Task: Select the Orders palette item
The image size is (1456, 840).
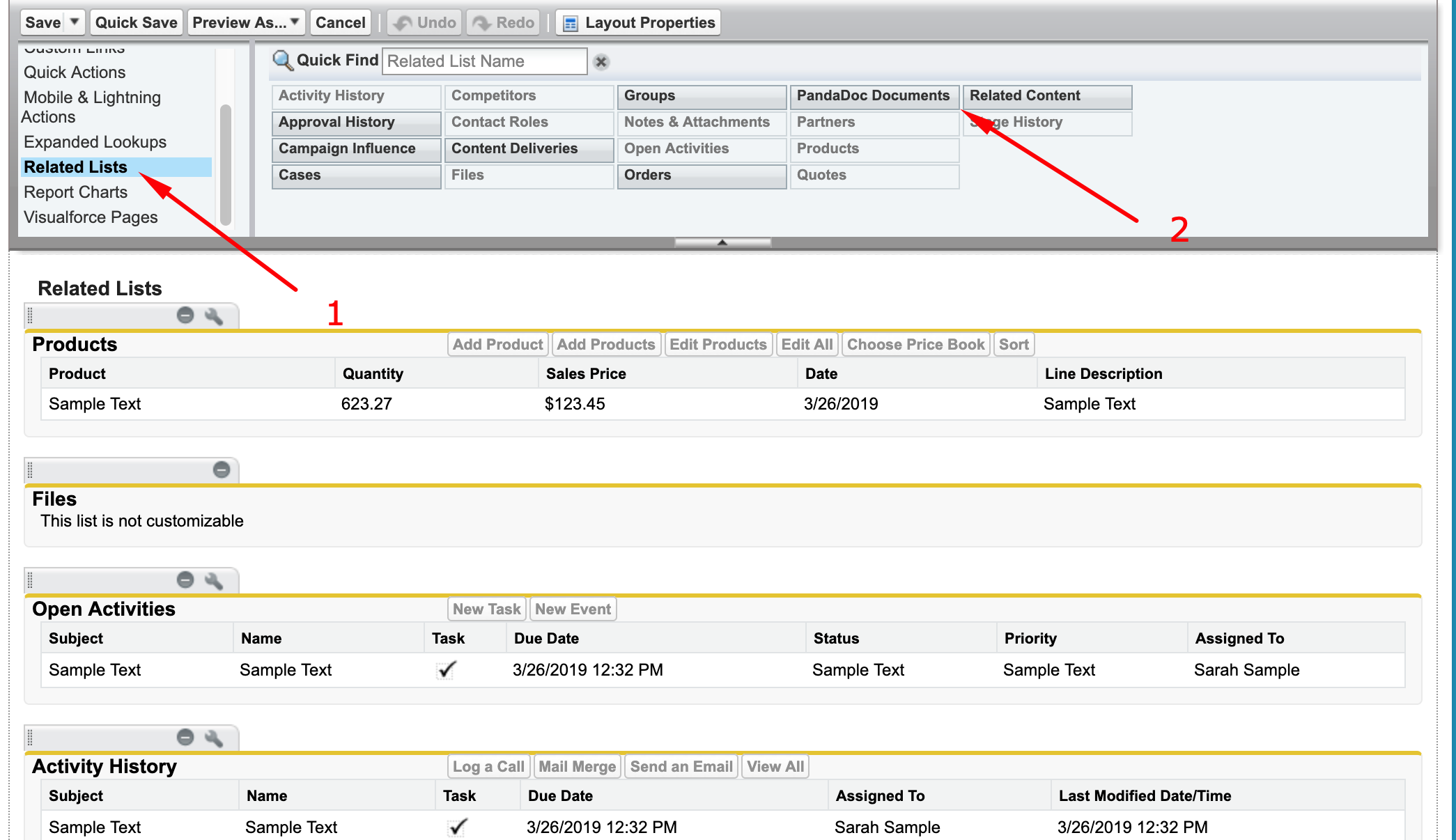Action: point(702,176)
